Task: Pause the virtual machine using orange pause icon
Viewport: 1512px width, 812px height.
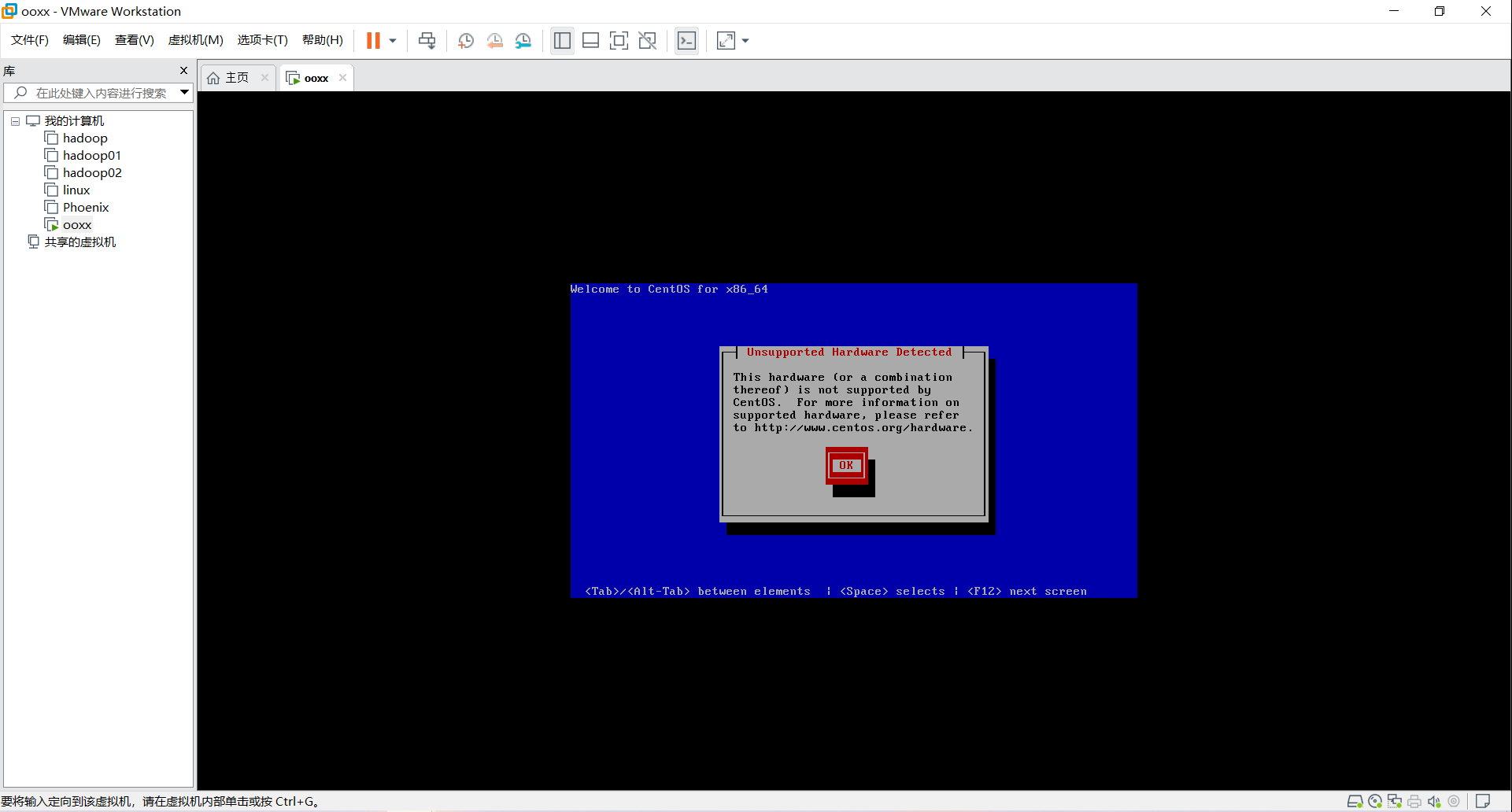Action: tap(373, 40)
